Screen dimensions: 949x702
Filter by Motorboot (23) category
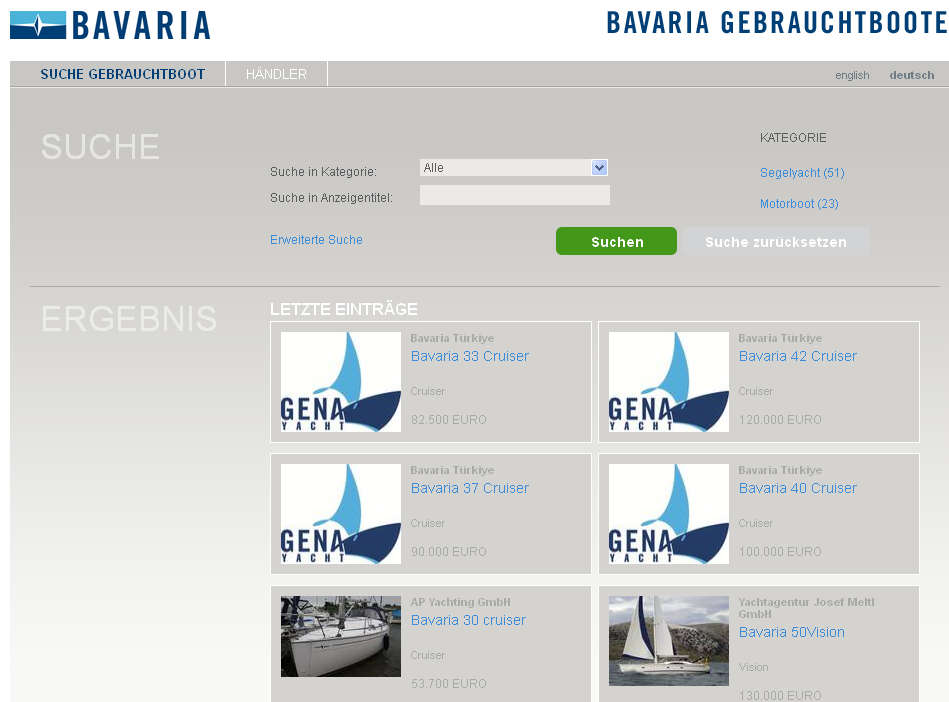(799, 204)
